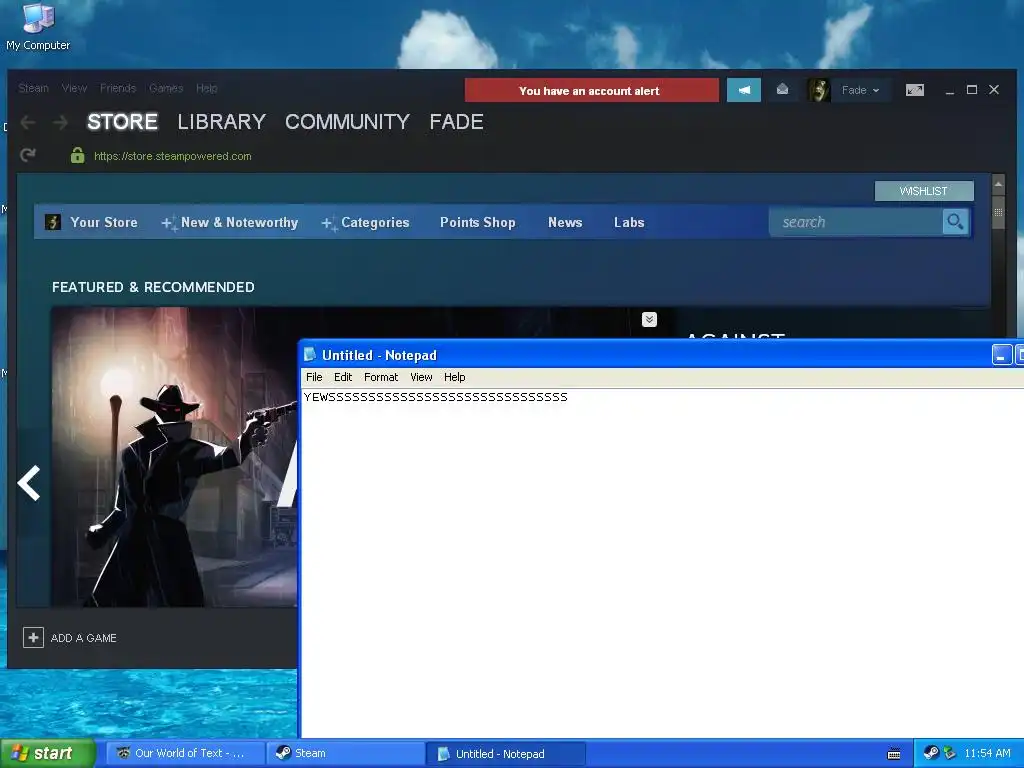The width and height of the screenshot is (1024, 768).
Task: Expand the Fade account dropdown
Action: tap(861, 90)
